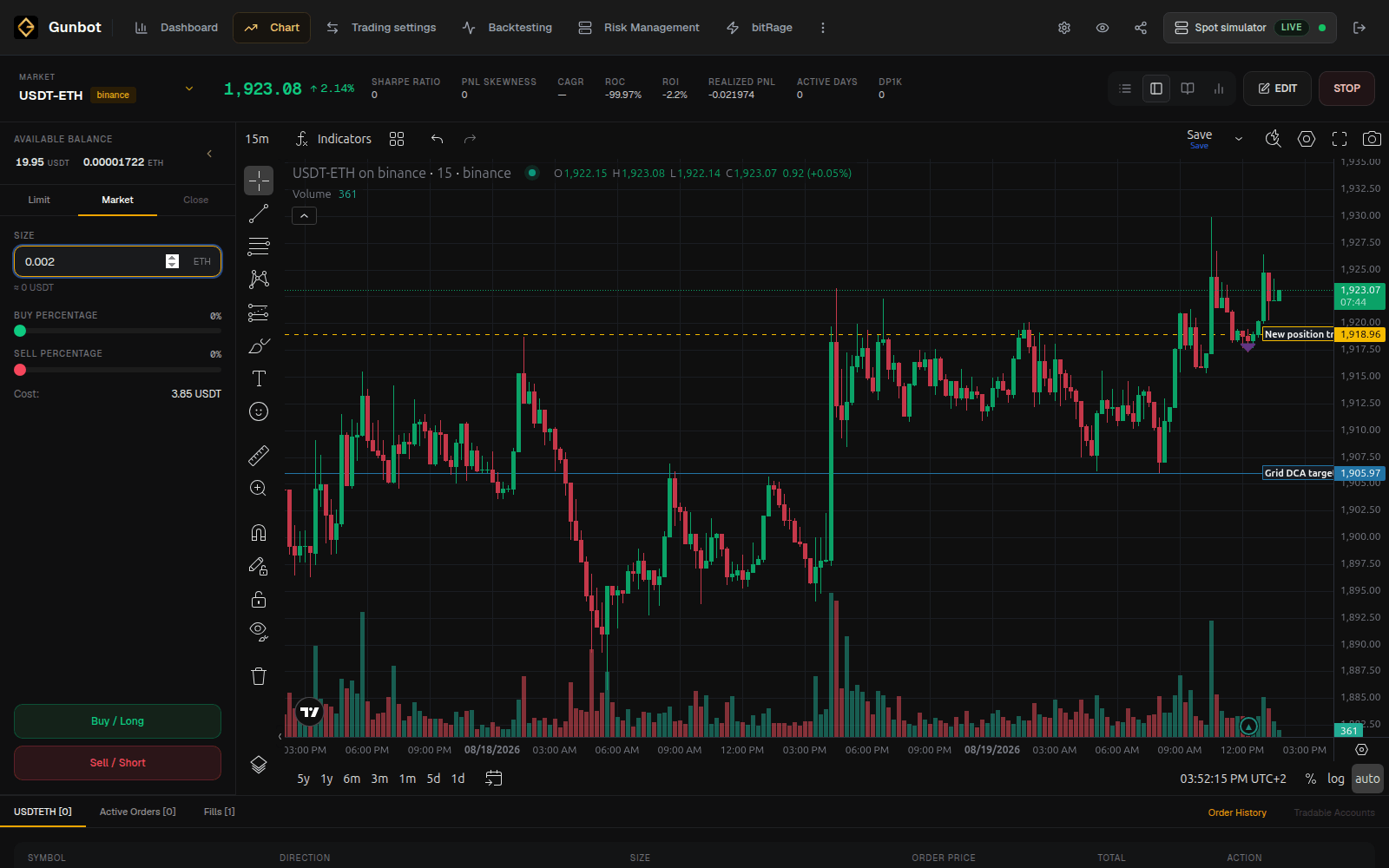Toggle log scale on price axis

click(x=1336, y=779)
